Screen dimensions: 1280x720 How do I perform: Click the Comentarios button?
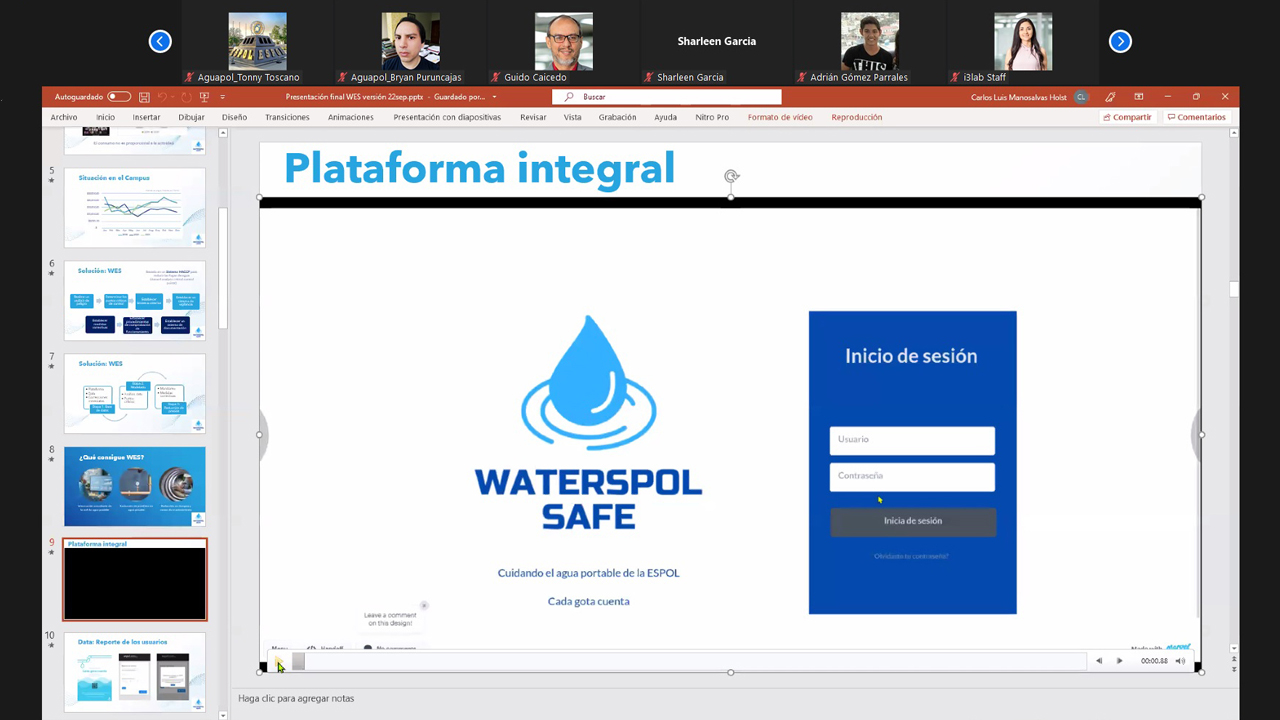(1197, 117)
